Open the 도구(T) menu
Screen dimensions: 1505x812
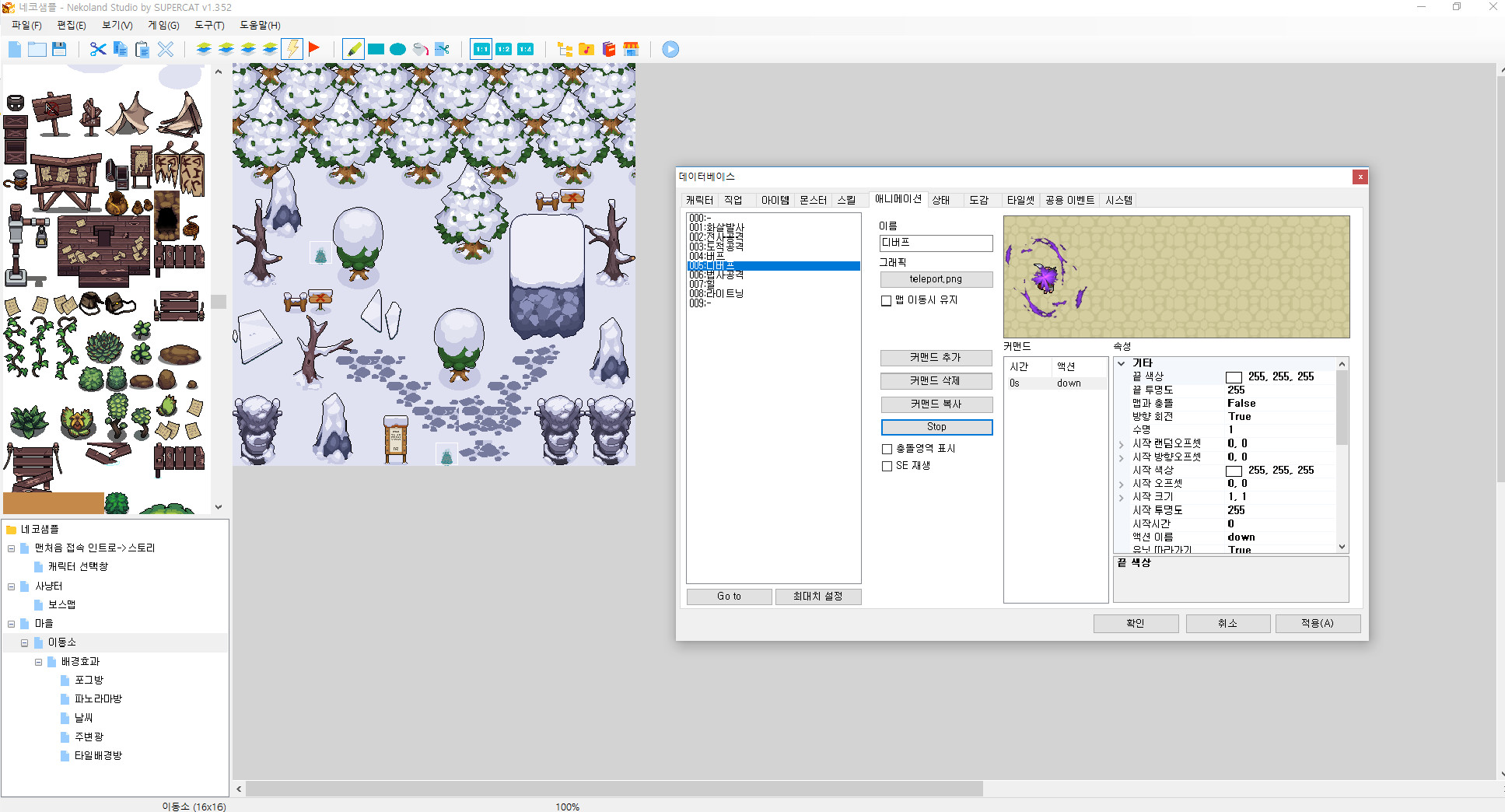[x=208, y=25]
